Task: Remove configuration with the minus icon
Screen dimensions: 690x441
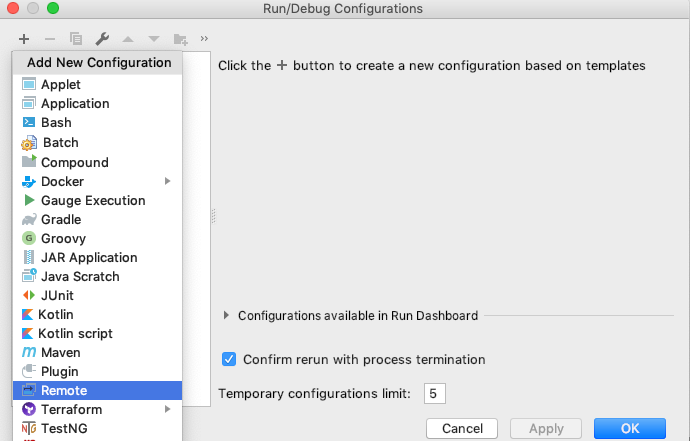Action: click(50, 39)
